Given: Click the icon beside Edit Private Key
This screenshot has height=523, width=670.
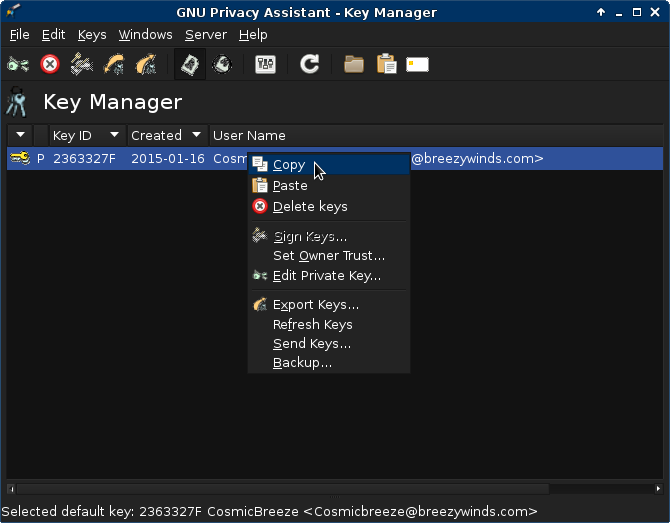Looking at the screenshot, I should [260, 276].
